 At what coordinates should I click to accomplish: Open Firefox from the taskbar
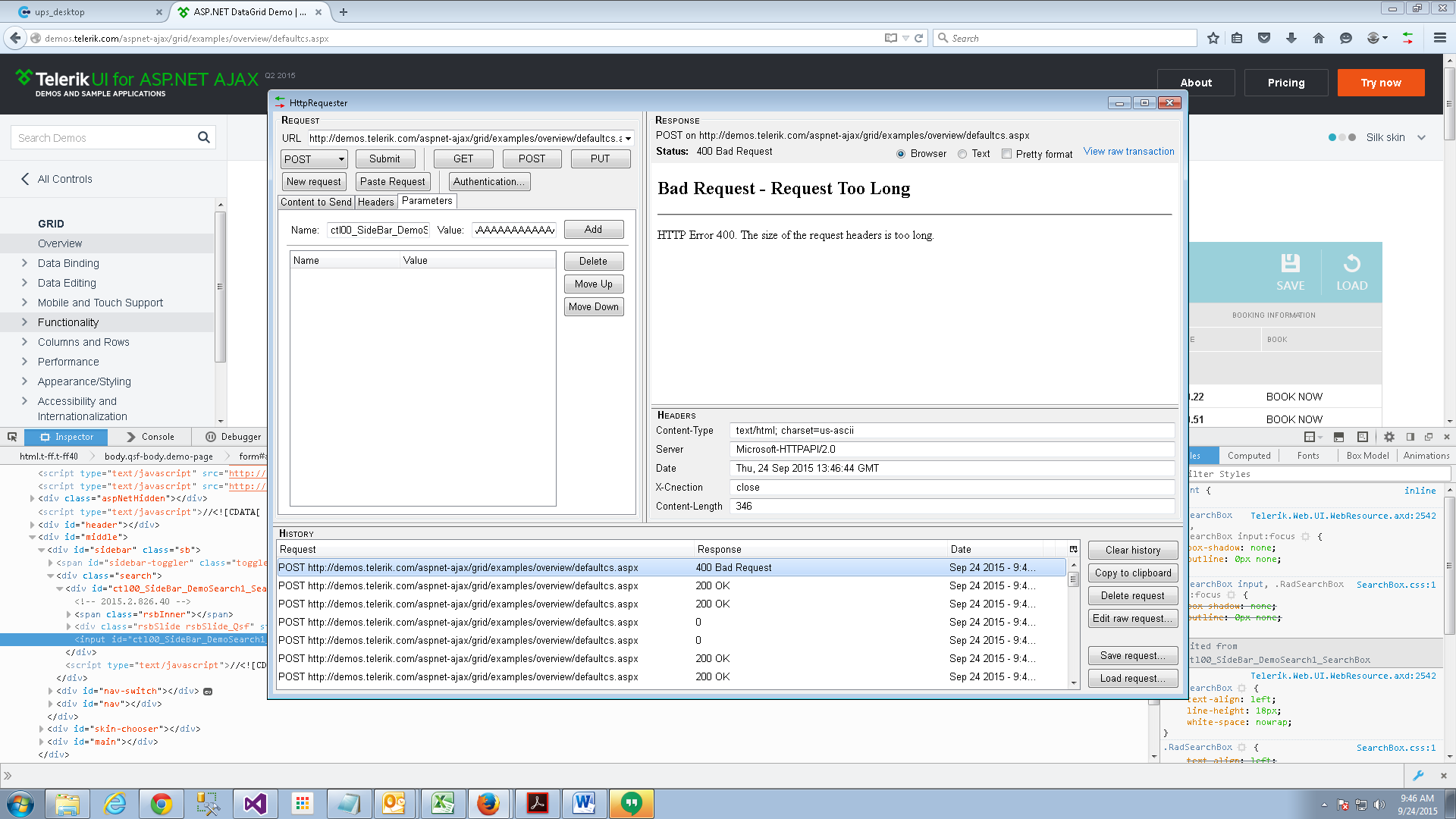(488, 803)
